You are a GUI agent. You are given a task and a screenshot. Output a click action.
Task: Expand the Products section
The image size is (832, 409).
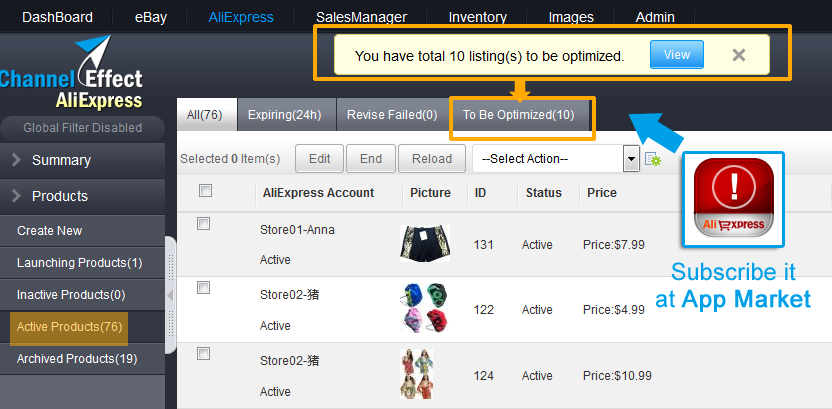click(x=82, y=196)
